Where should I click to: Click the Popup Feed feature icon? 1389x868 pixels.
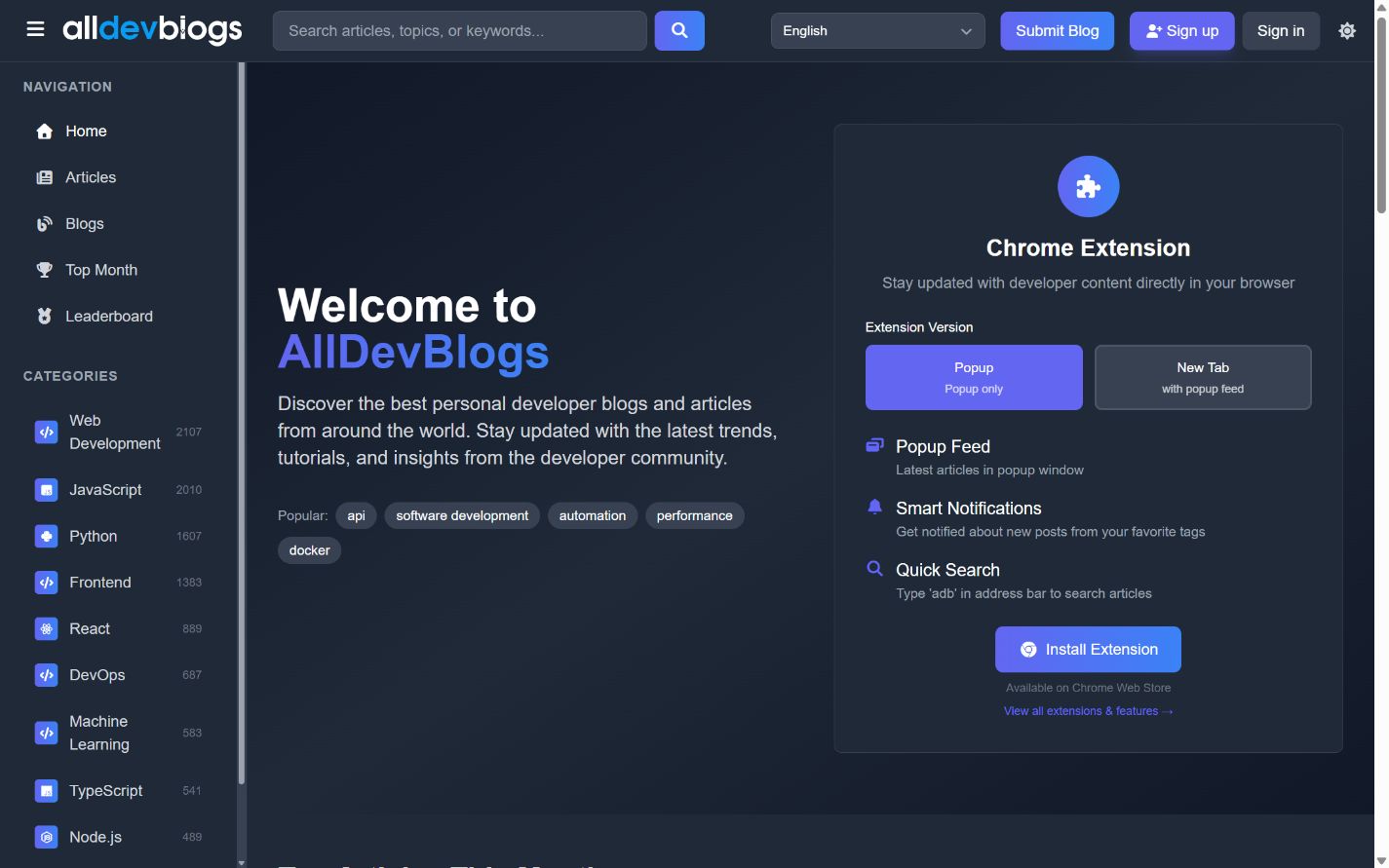click(874, 445)
